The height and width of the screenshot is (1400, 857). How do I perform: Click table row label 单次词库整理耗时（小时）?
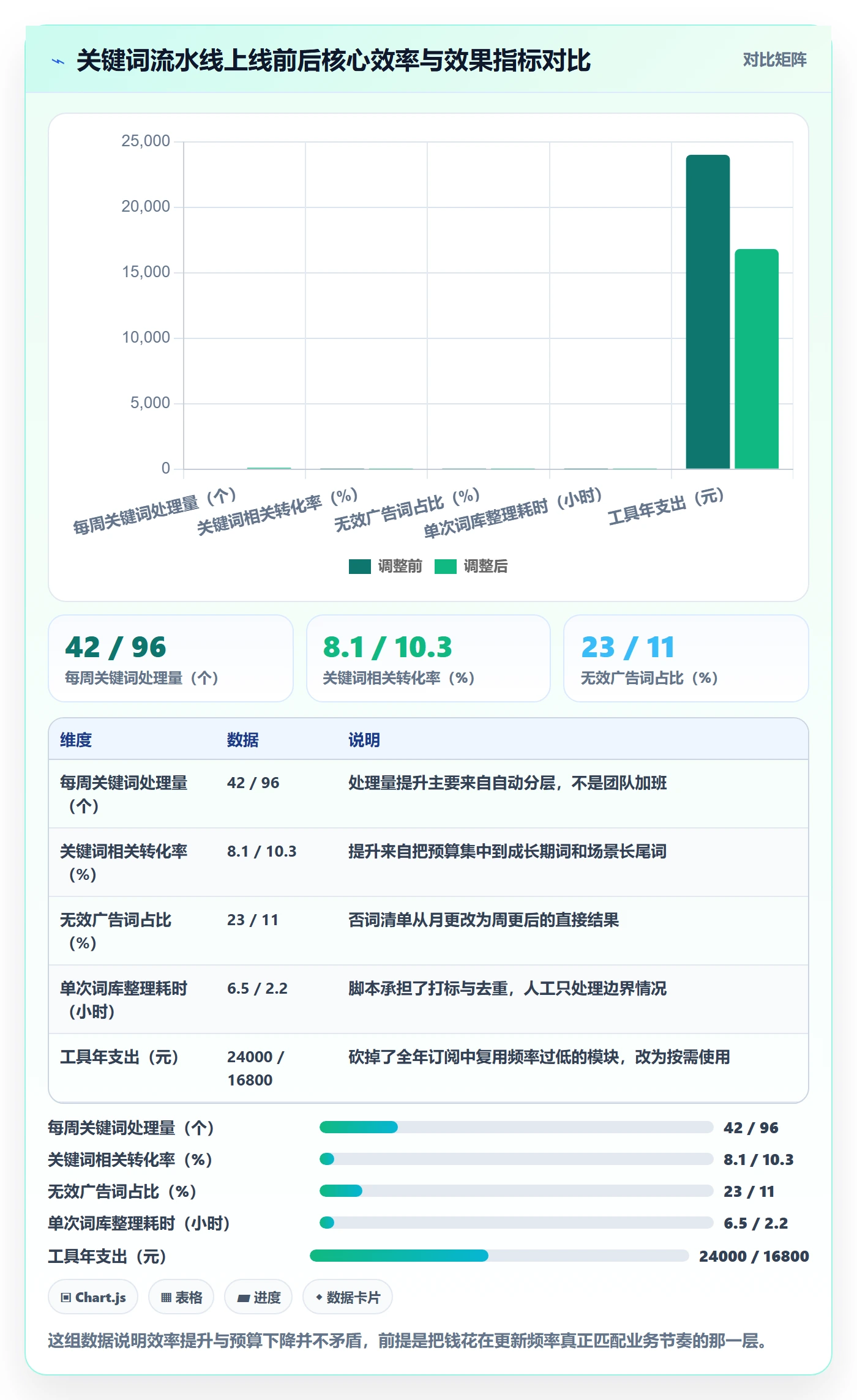(124, 1000)
